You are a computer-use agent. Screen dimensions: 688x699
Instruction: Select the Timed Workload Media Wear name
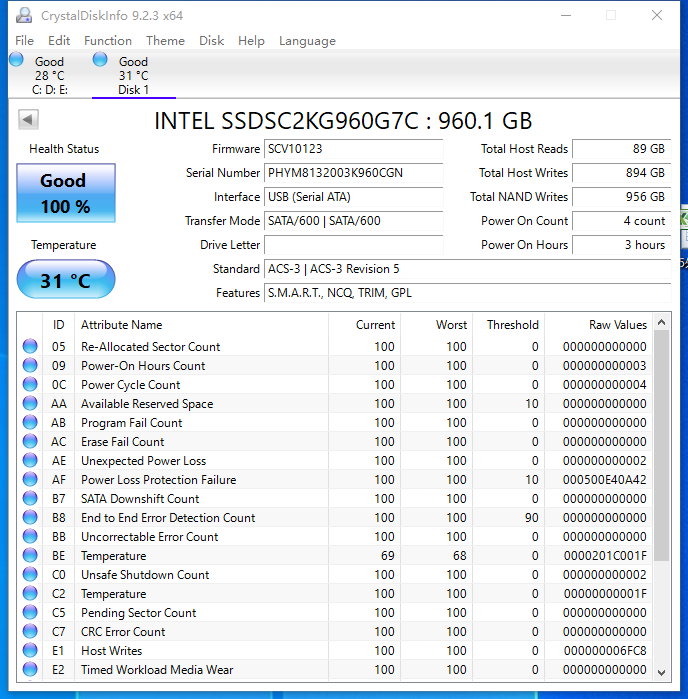(157, 670)
